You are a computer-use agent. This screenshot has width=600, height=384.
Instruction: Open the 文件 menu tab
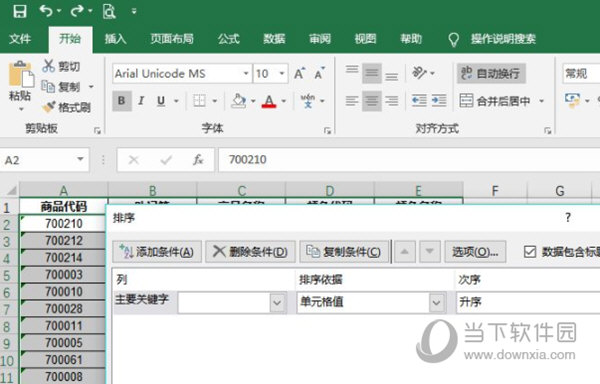[x=20, y=39]
